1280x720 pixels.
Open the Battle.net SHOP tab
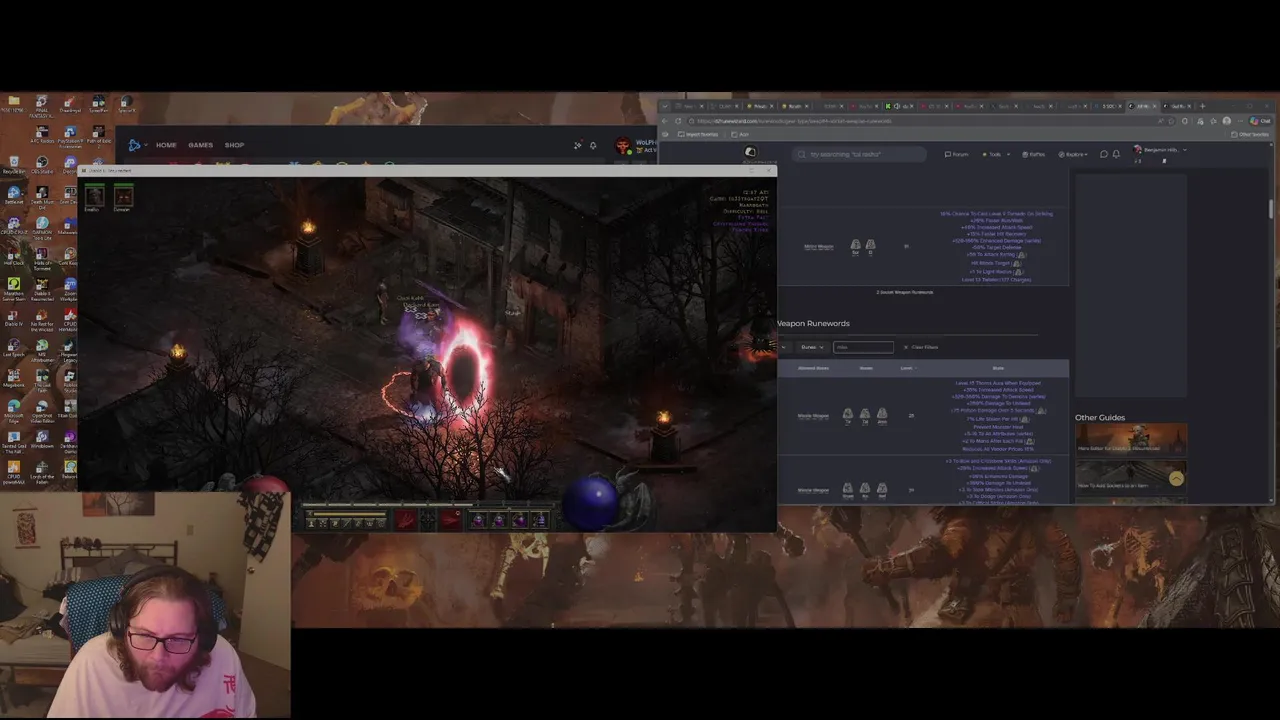coord(234,145)
